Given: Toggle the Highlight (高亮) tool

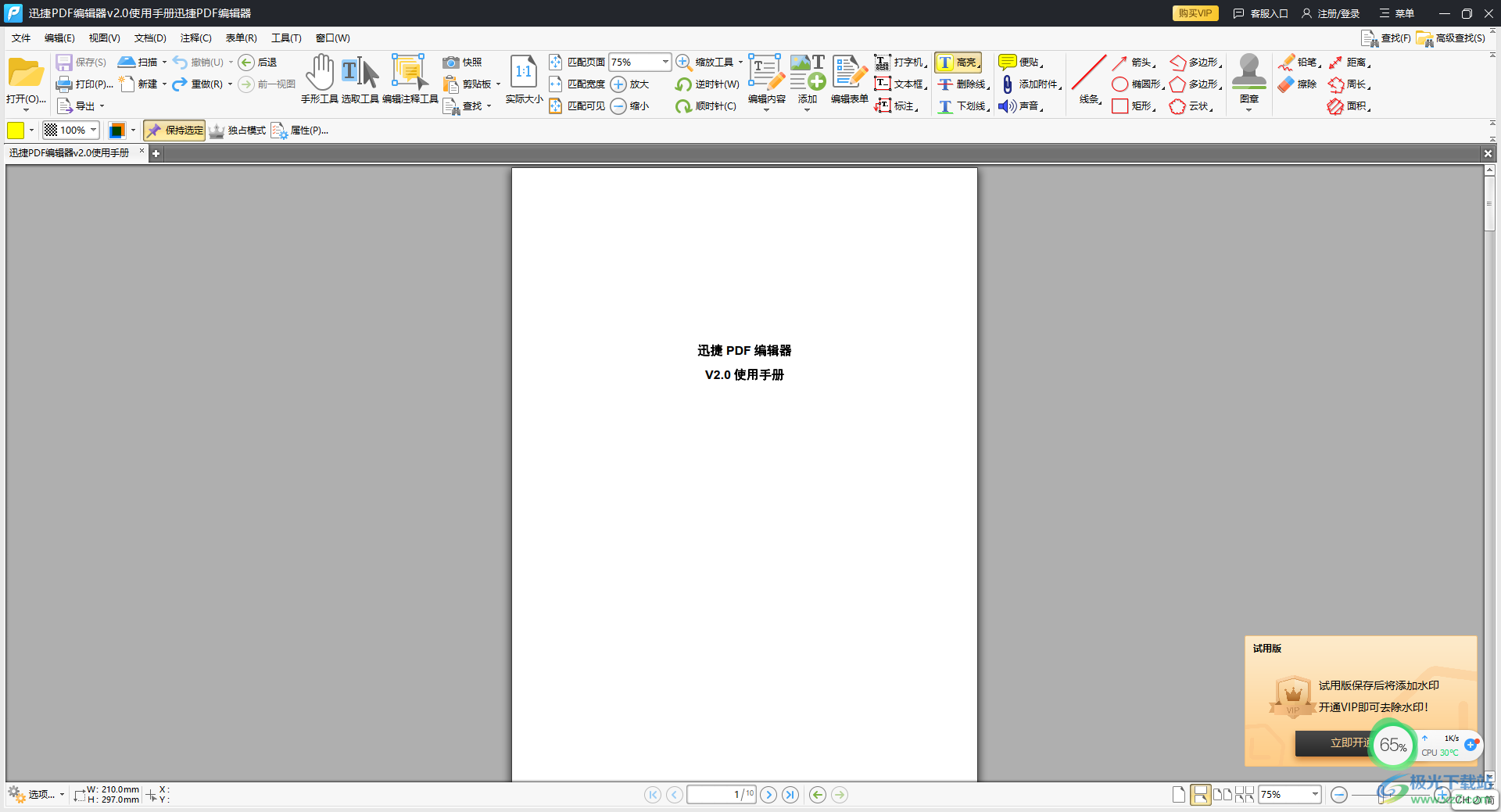Looking at the screenshot, I should 958,63.
